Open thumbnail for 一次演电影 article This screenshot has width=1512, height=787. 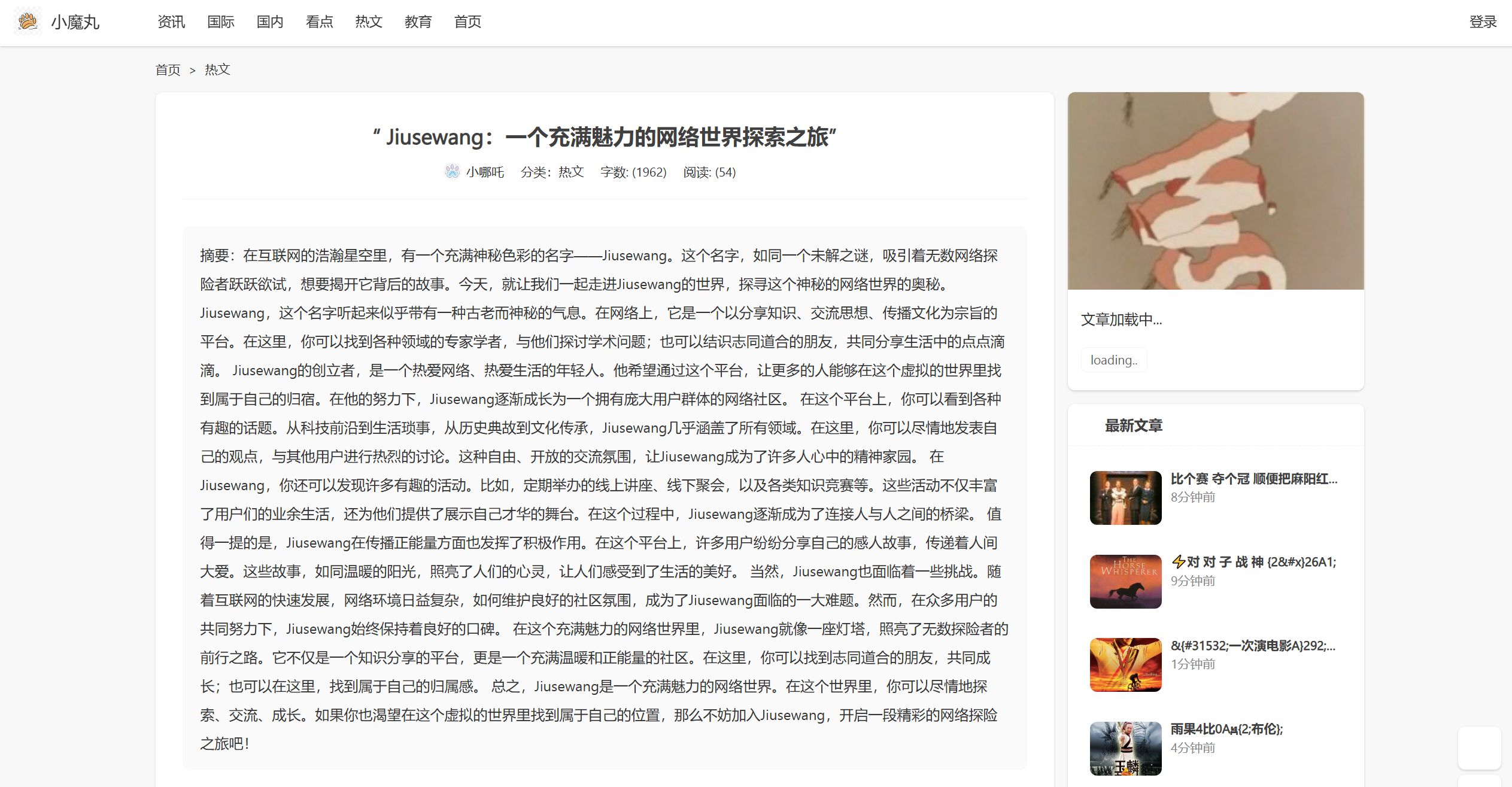coord(1126,665)
